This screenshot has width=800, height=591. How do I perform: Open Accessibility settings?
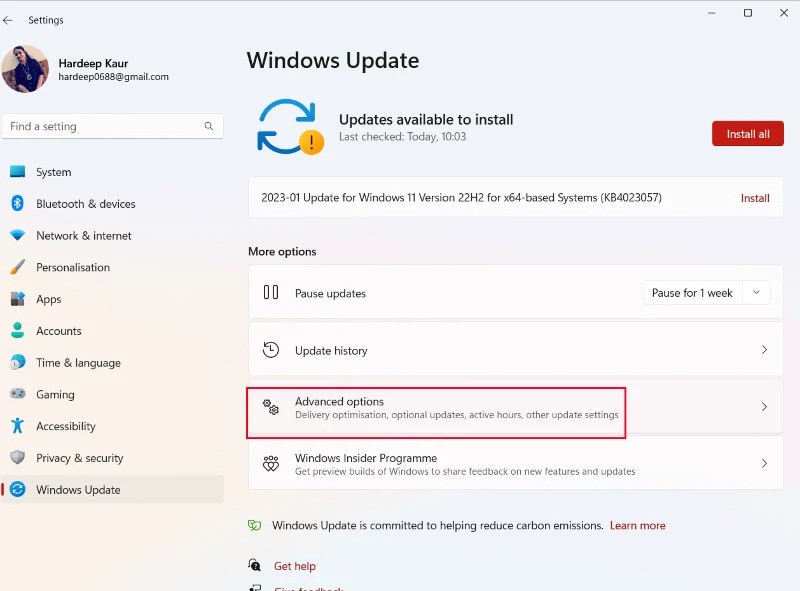pyautogui.click(x=112, y=426)
